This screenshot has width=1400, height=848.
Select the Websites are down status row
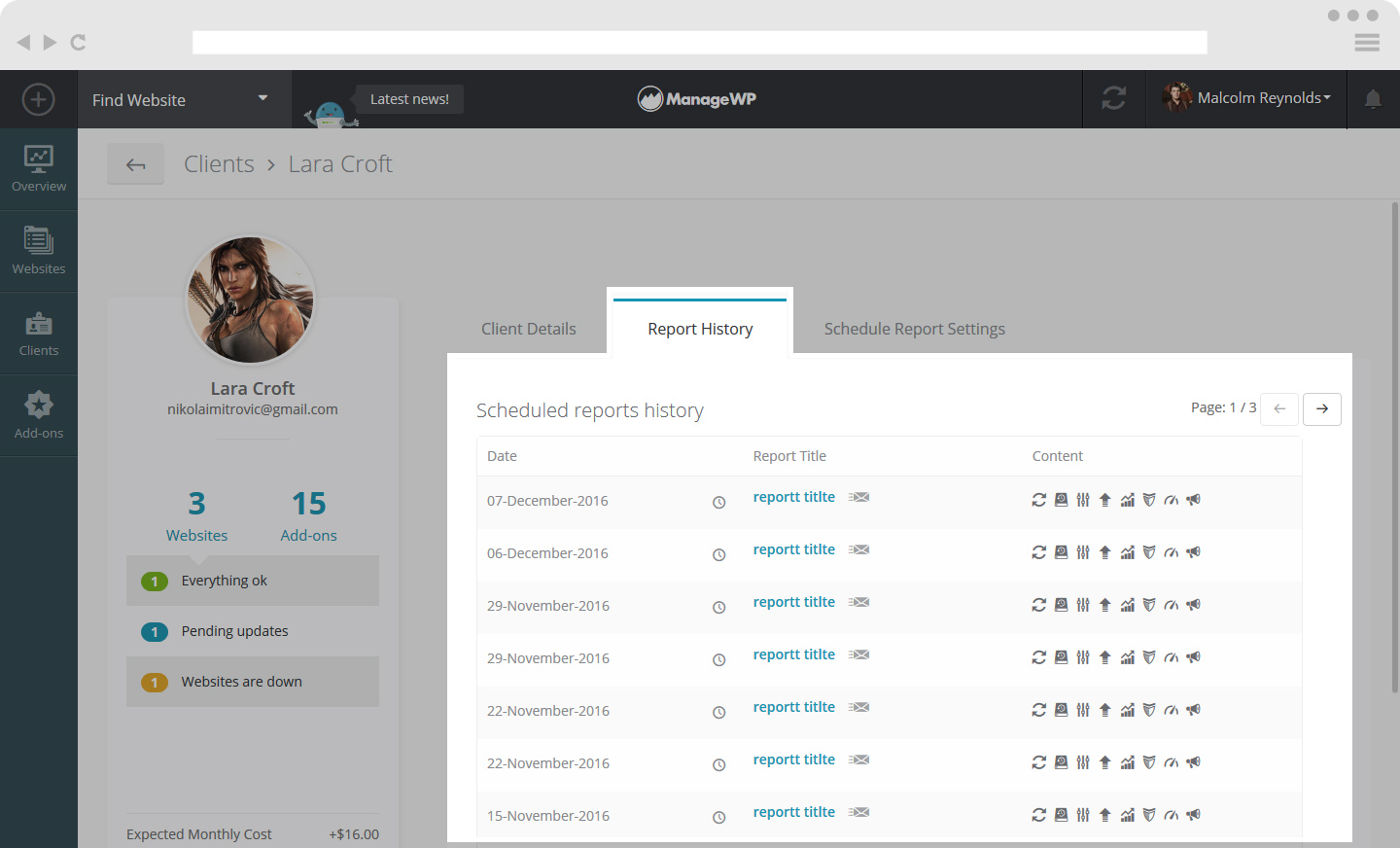[x=253, y=682]
